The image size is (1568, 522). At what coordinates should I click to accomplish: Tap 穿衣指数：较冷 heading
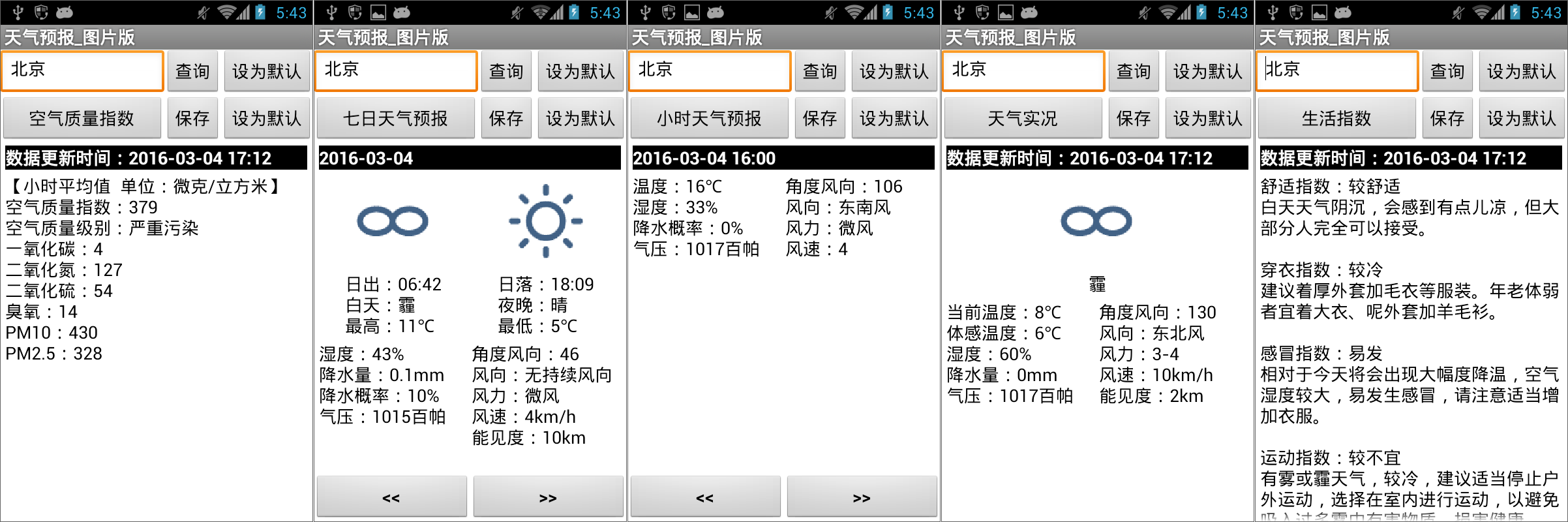tap(1321, 270)
